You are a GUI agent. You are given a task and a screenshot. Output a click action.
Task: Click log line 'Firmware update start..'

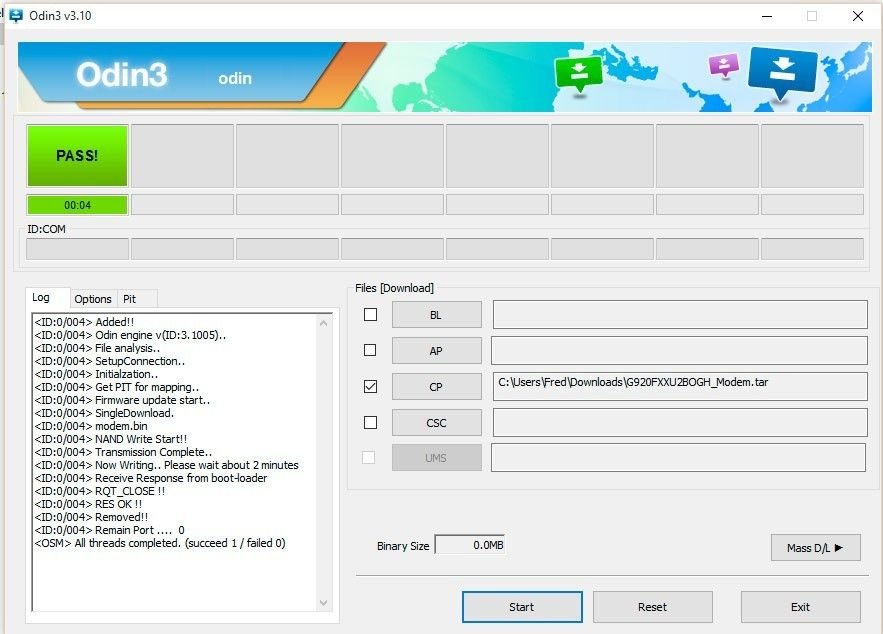tap(122, 400)
